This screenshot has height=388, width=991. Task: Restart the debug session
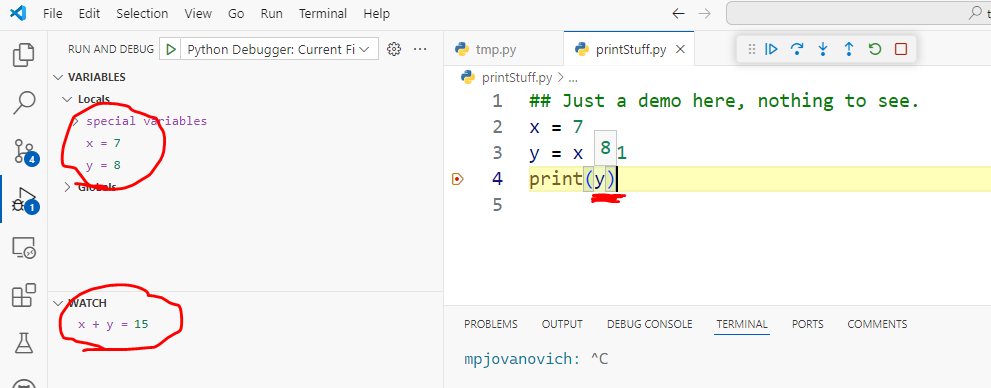[875, 49]
